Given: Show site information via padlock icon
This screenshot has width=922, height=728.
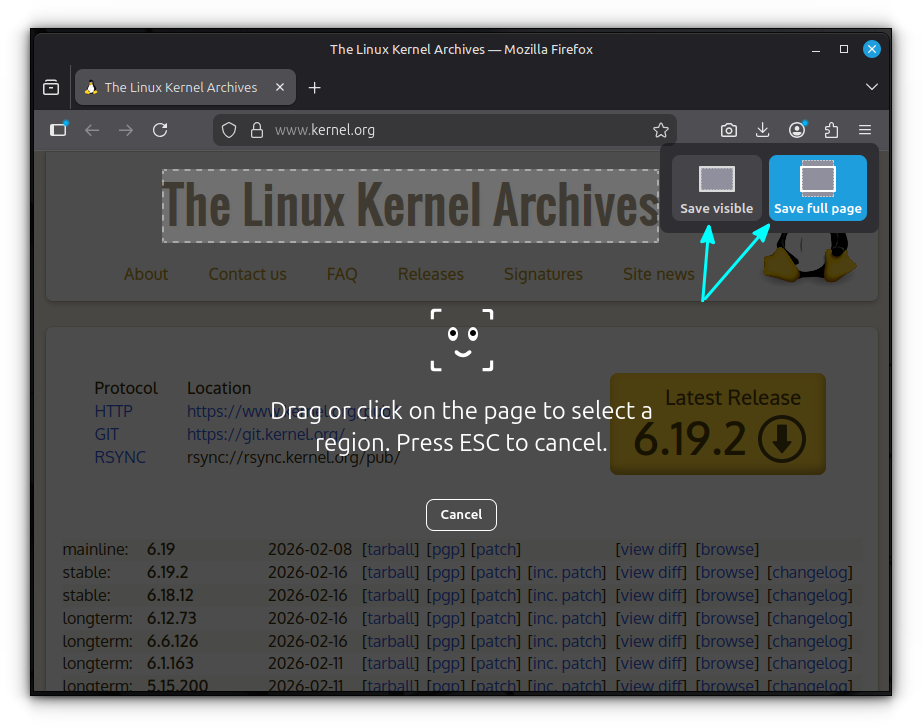Looking at the screenshot, I should 256,130.
